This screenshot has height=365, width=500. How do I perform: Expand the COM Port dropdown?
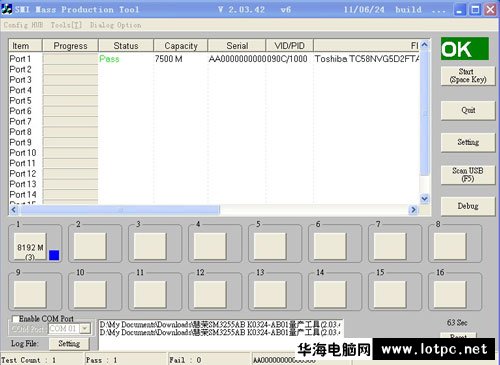tap(85, 329)
